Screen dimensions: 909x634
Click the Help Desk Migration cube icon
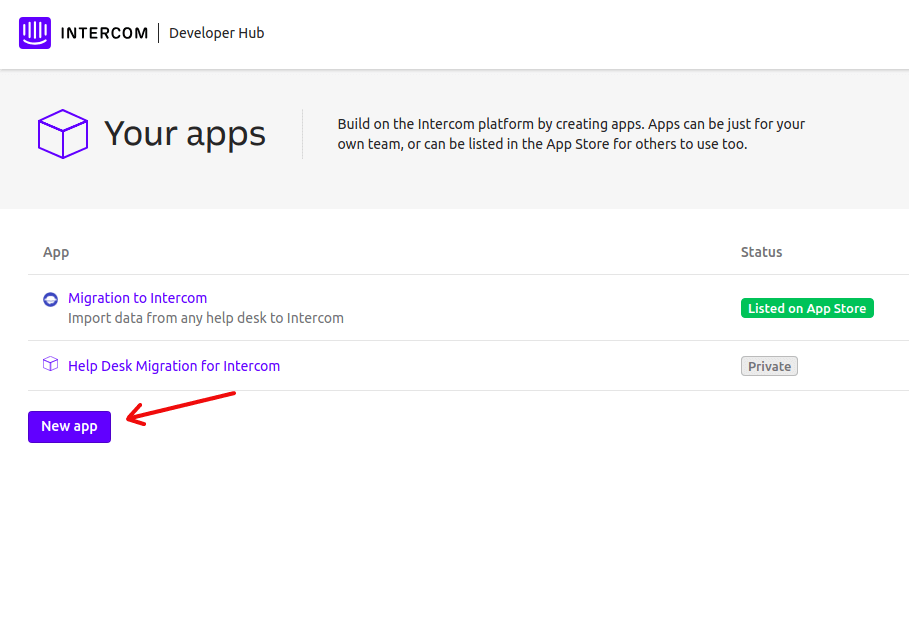pos(50,364)
